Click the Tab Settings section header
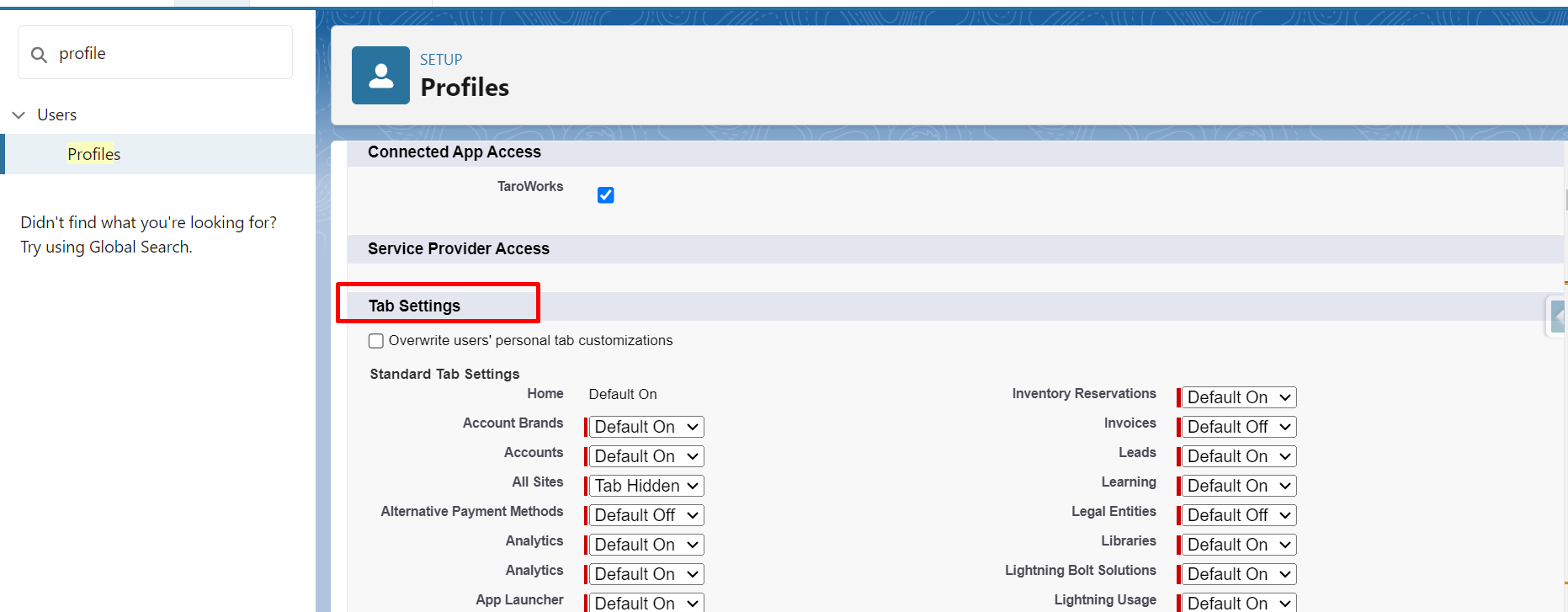The height and width of the screenshot is (612, 1568). 414,306
